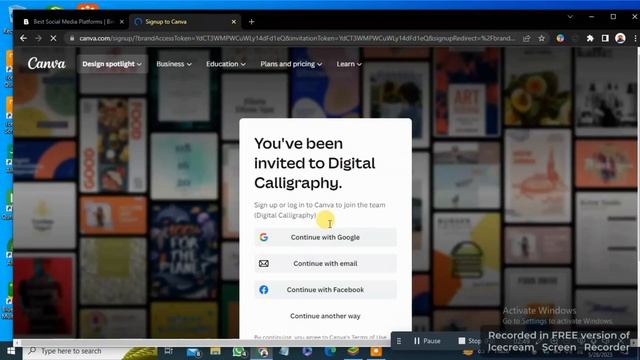Choose Continue with Facebook
Viewport: 640px width, 360px height.
[x=325, y=290]
